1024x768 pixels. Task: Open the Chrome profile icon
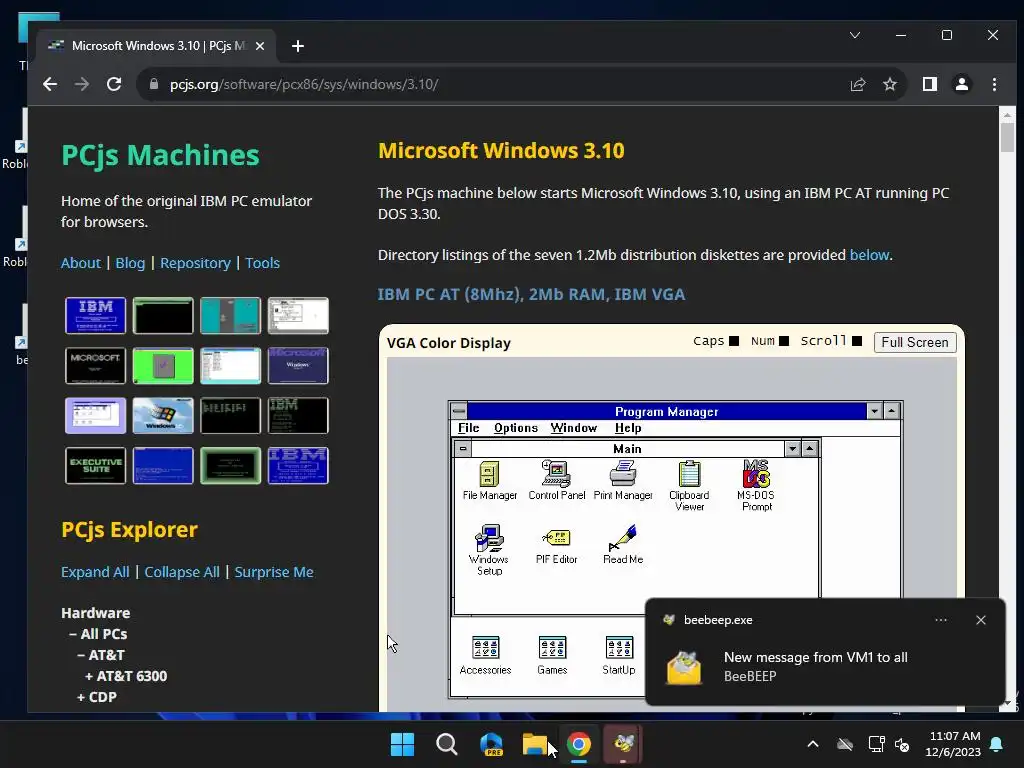962,84
